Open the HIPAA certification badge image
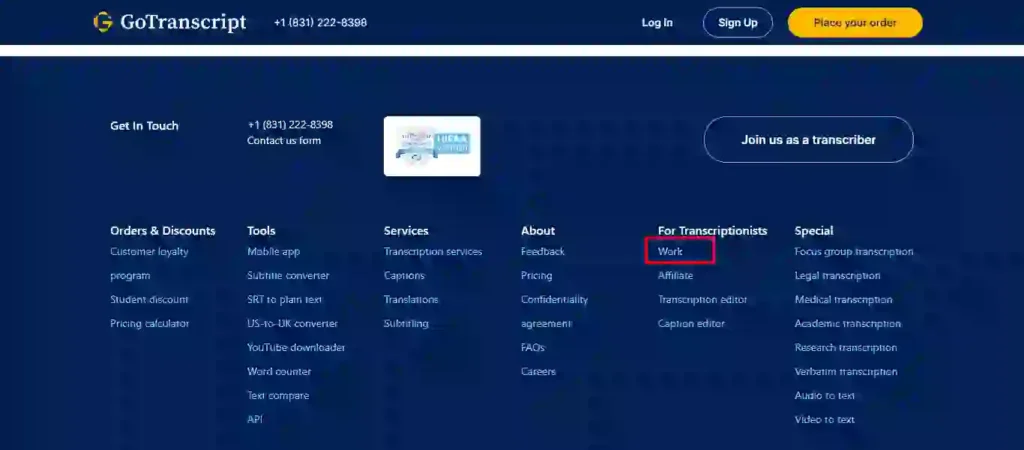Screen dimensions: 1024x450 (432, 146)
